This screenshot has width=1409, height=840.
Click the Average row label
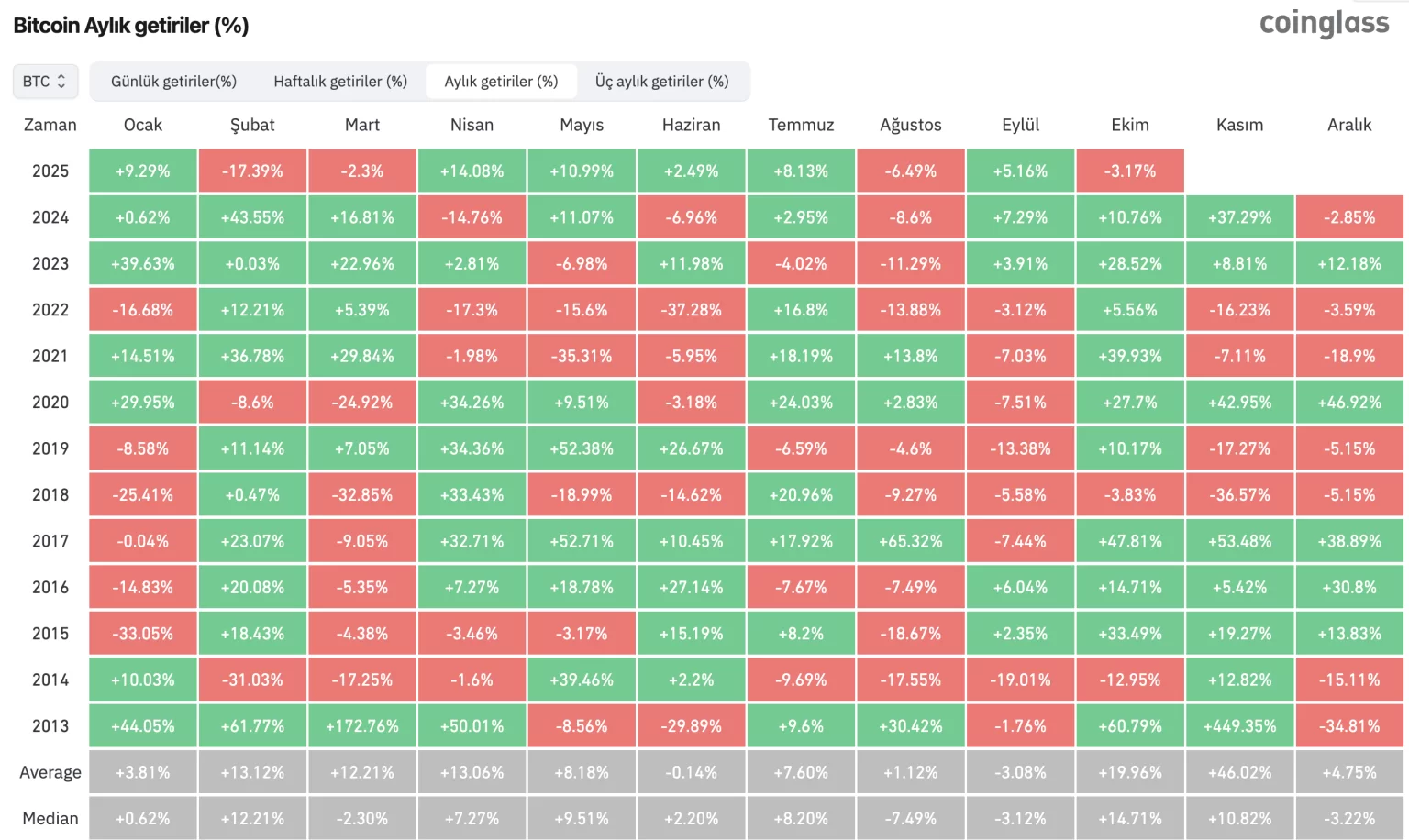click(50, 773)
